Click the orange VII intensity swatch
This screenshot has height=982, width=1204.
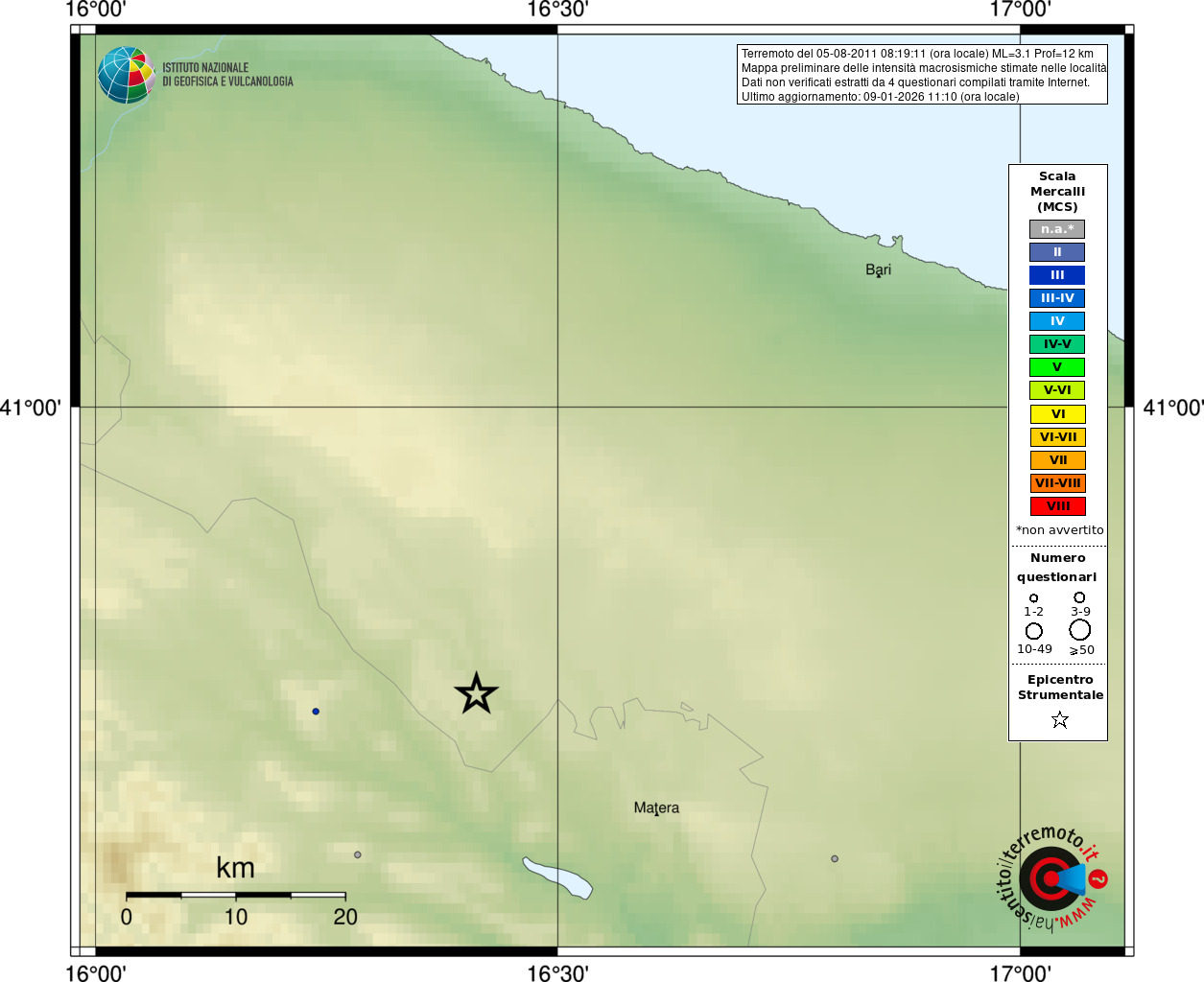click(x=1058, y=460)
